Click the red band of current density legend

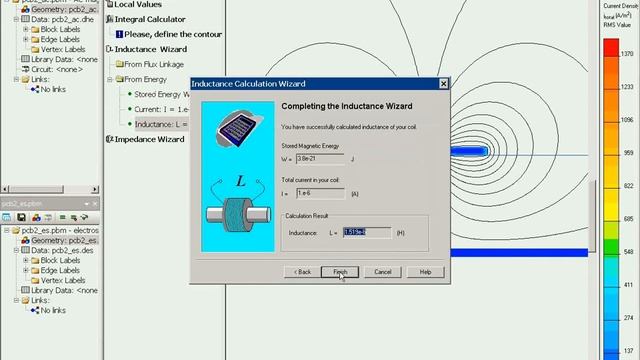[x=611, y=47]
